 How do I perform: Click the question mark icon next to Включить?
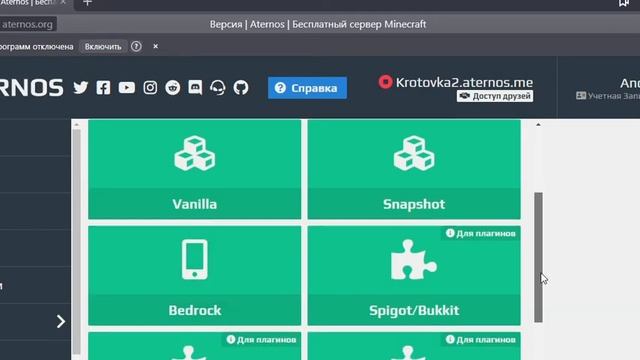tap(136, 47)
